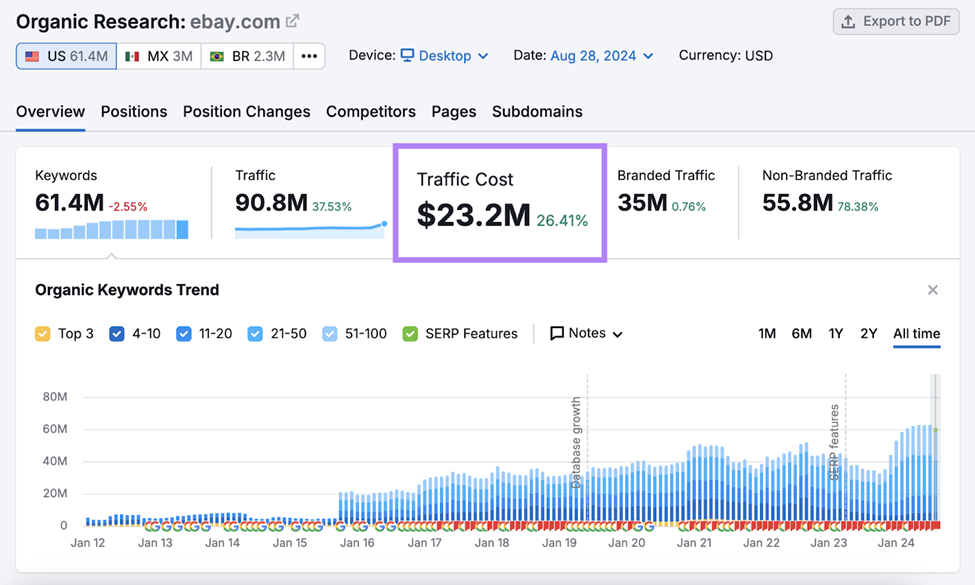The height and width of the screenshot is (585, 975).
Task: Switch to the Position Changes tab
Action: tap(246, 112)
